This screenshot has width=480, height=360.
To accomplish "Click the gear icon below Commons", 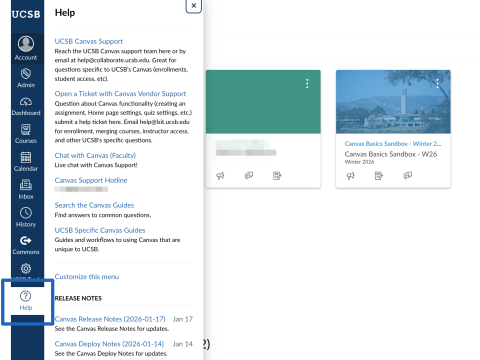I will pyautogui.click(x=26, y=268).
